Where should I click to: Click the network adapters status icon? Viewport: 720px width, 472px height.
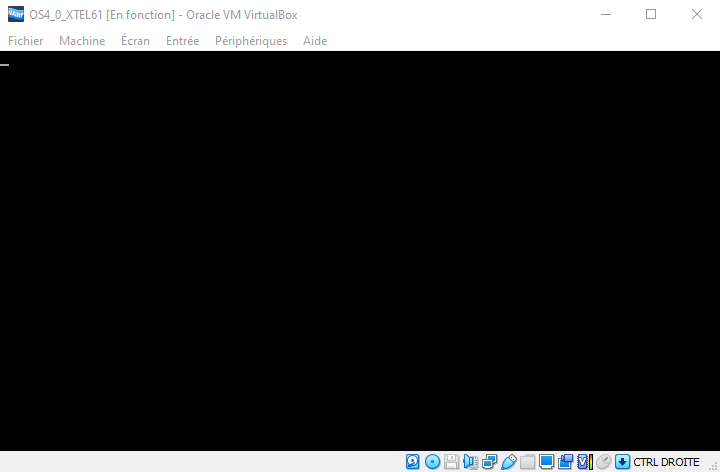point(489,461)
